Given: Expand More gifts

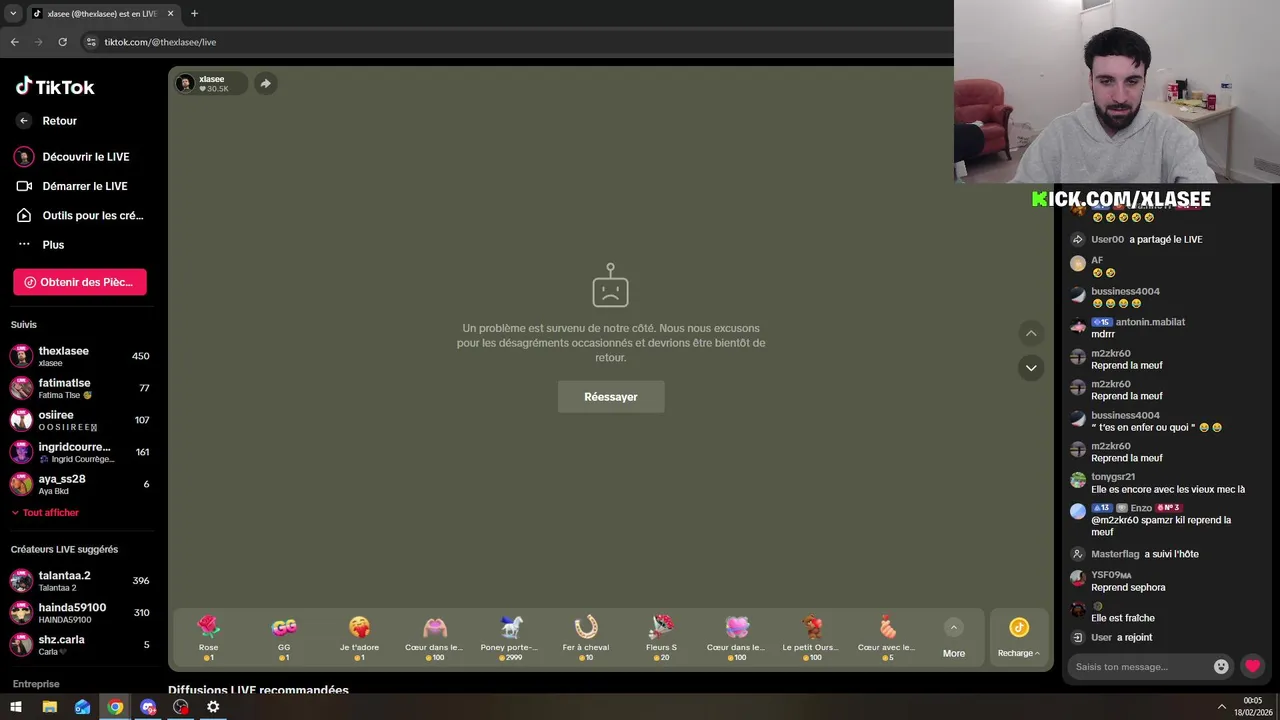Looking at the screenshot, I should tap(954, 638).
